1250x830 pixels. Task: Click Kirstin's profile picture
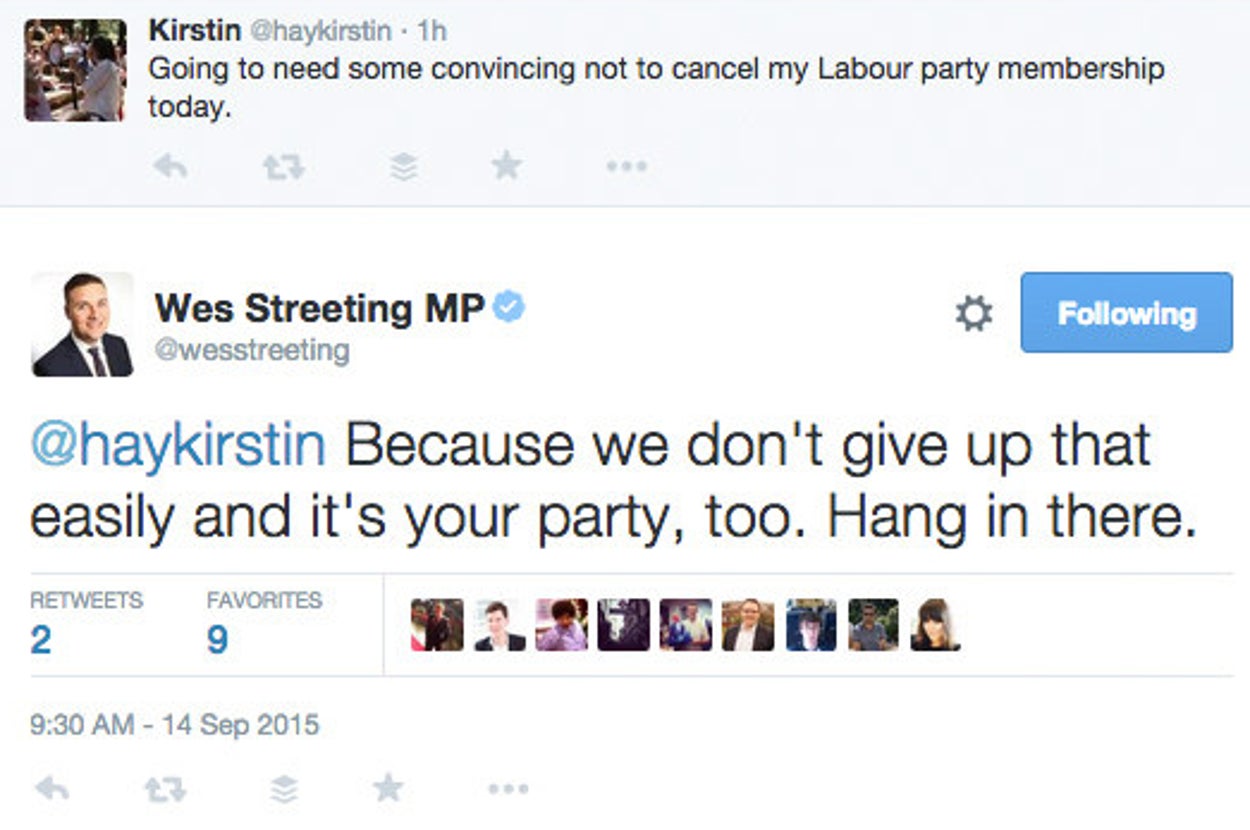[76, 70]
